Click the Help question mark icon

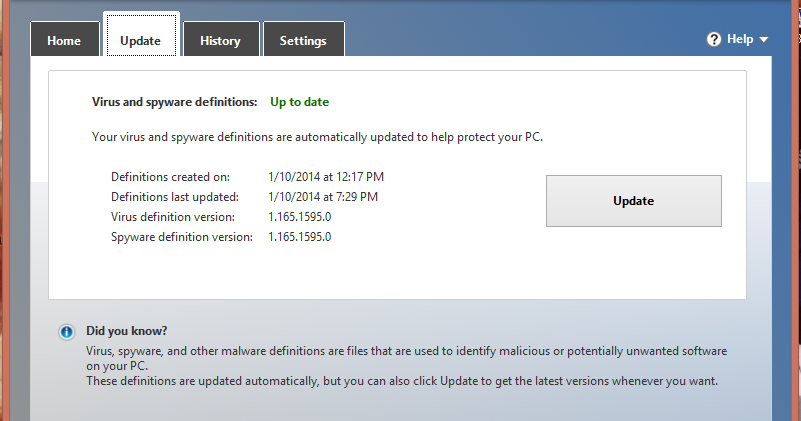[714, 40]
